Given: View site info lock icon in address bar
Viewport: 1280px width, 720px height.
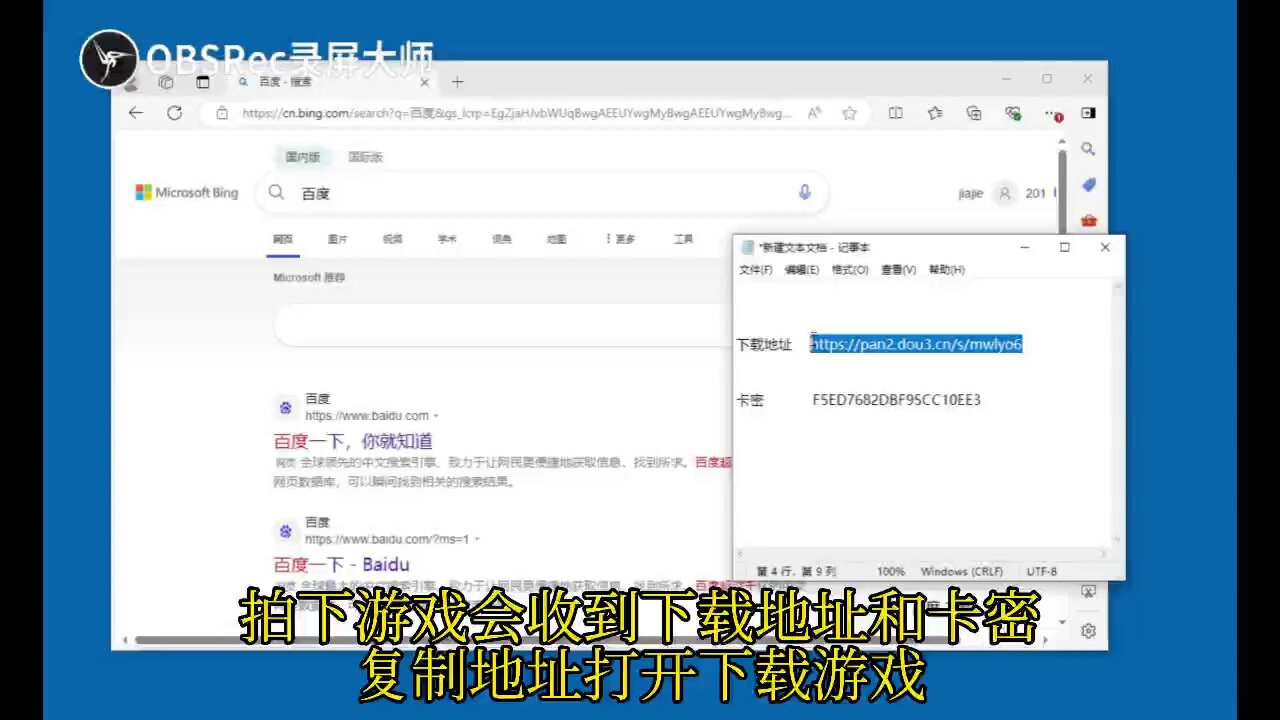Looking at the screenshot, I should [222, 113].
